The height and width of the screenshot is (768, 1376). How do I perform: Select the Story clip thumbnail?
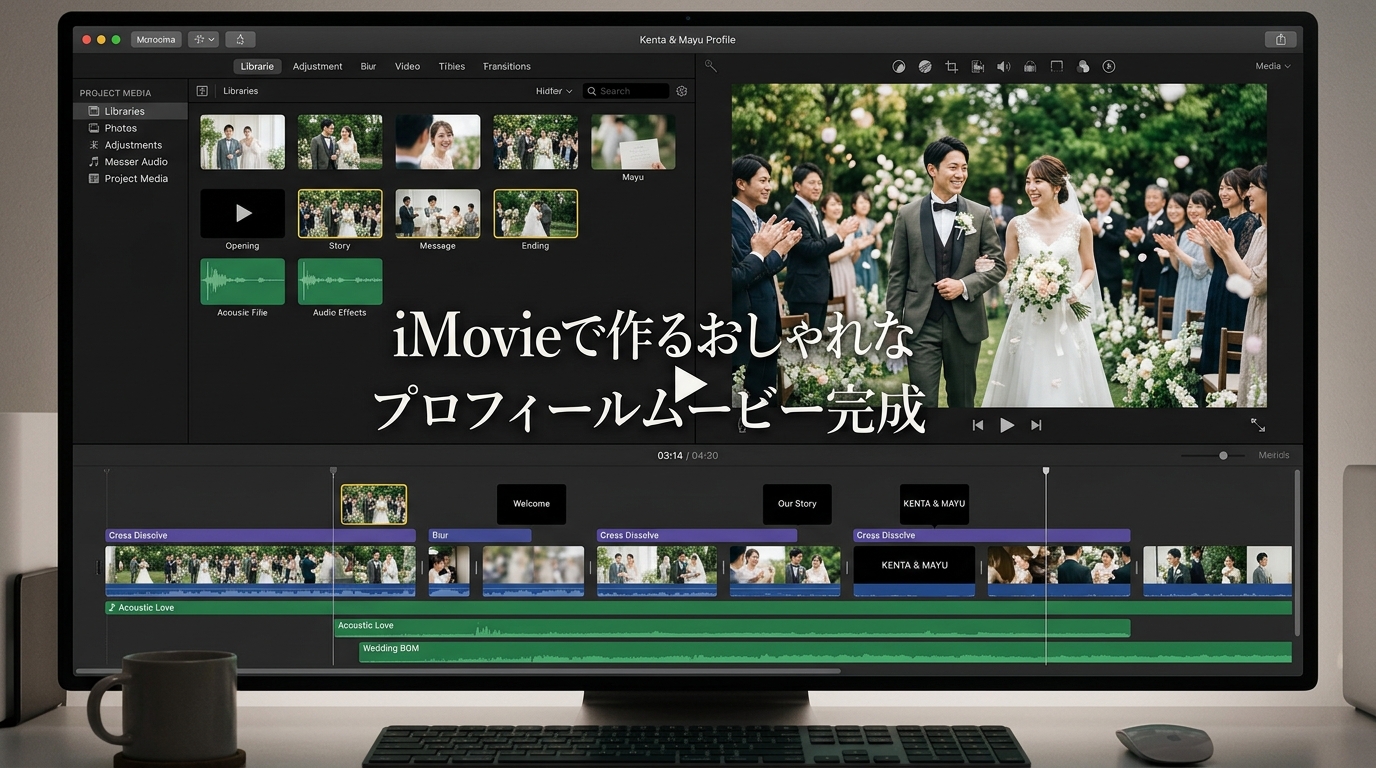(340, 214)
